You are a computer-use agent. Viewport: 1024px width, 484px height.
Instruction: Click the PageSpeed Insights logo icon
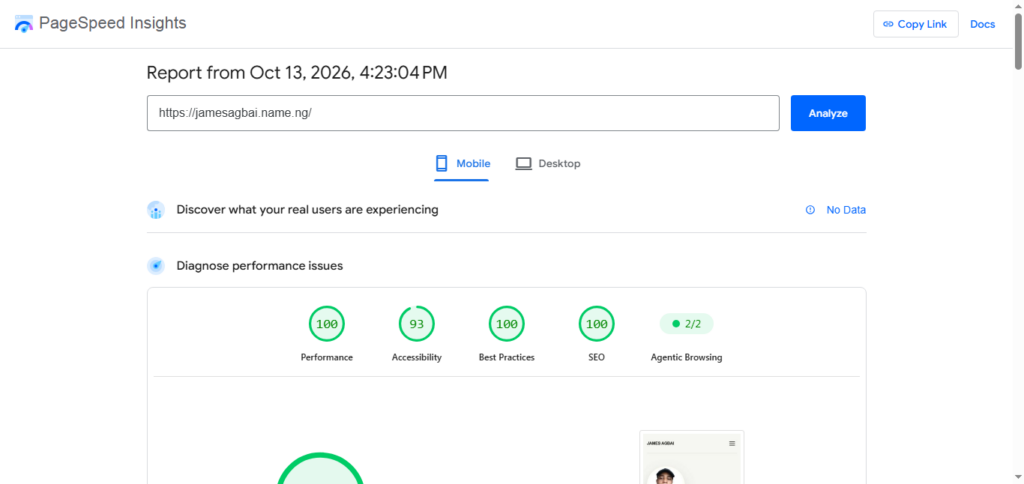point(24,24)
